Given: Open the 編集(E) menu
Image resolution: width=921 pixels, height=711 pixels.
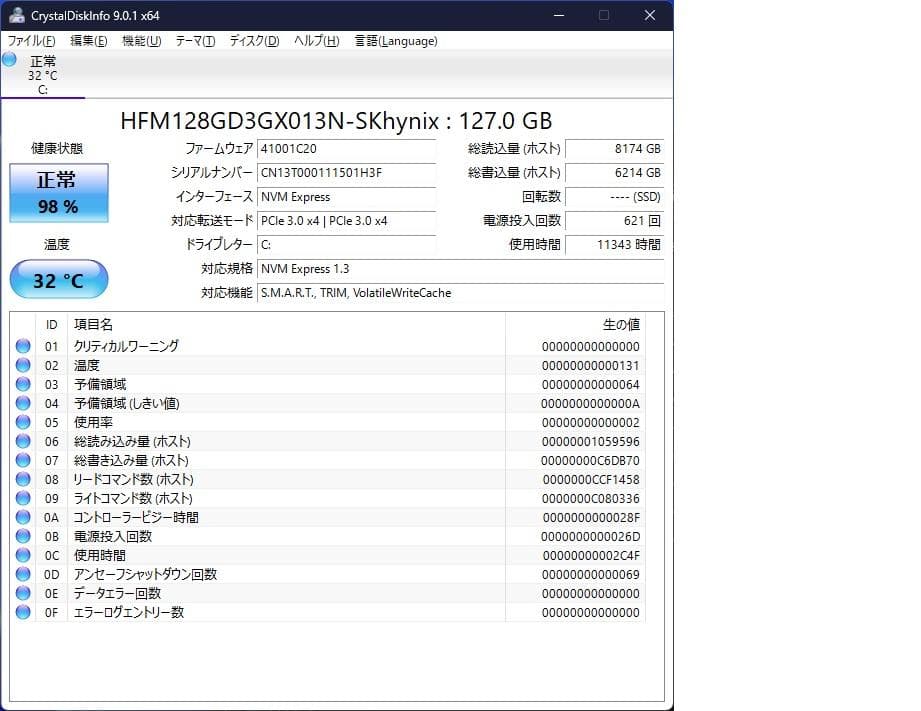Looking at the screenshot, I should (89, 41).
